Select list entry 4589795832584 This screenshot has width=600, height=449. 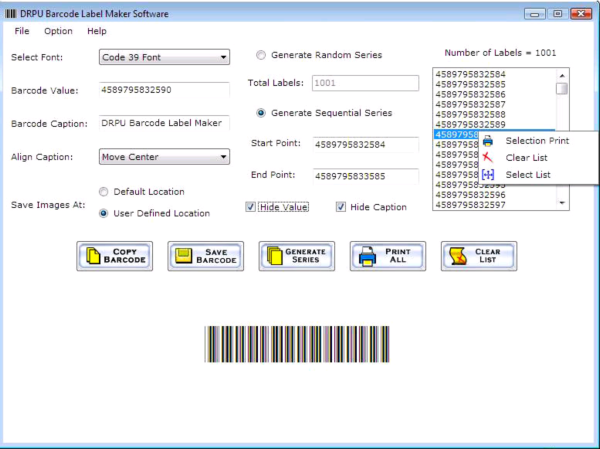click(x=470, y=74)
